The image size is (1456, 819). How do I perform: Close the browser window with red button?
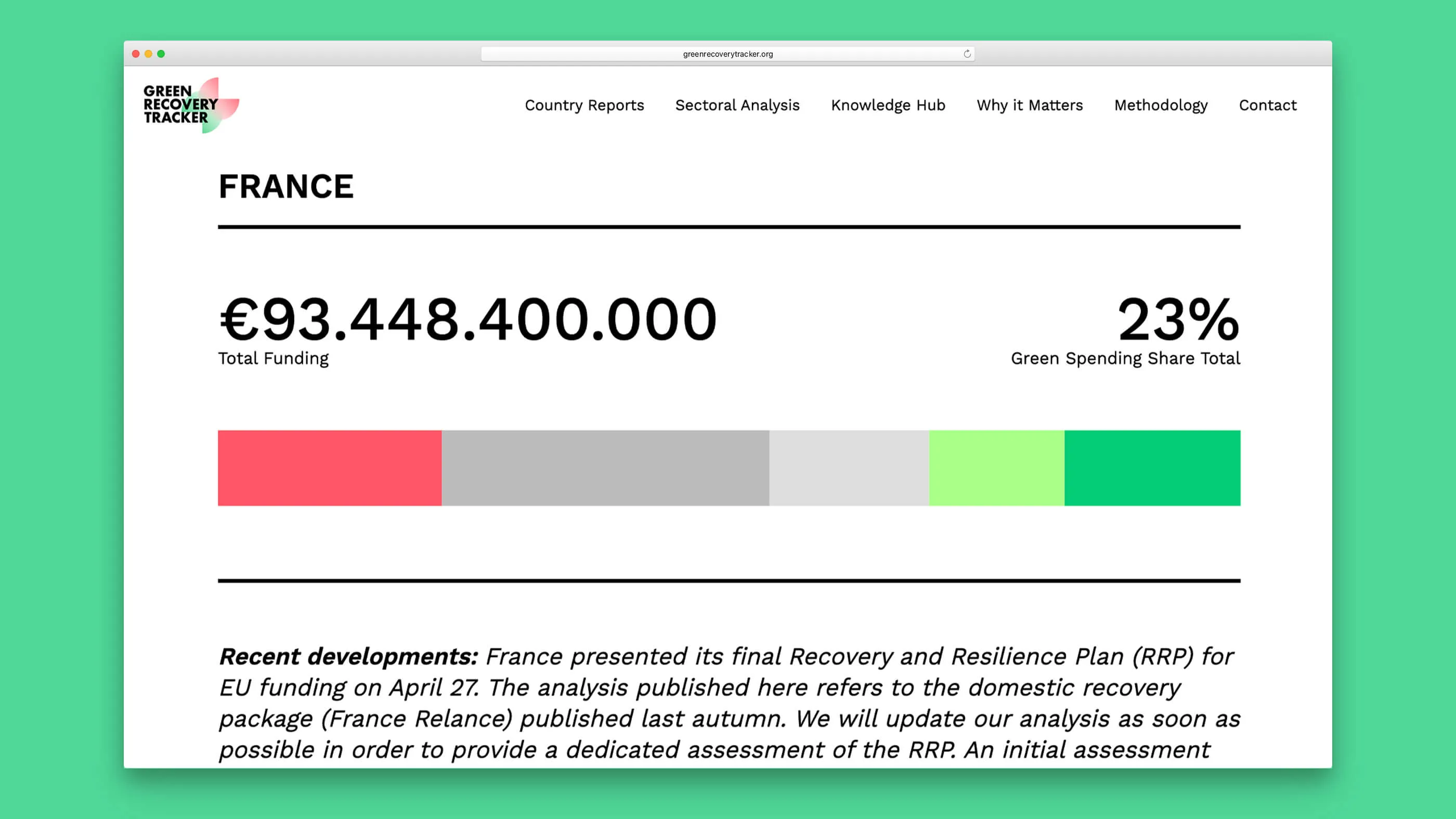[x=136, y=54]
